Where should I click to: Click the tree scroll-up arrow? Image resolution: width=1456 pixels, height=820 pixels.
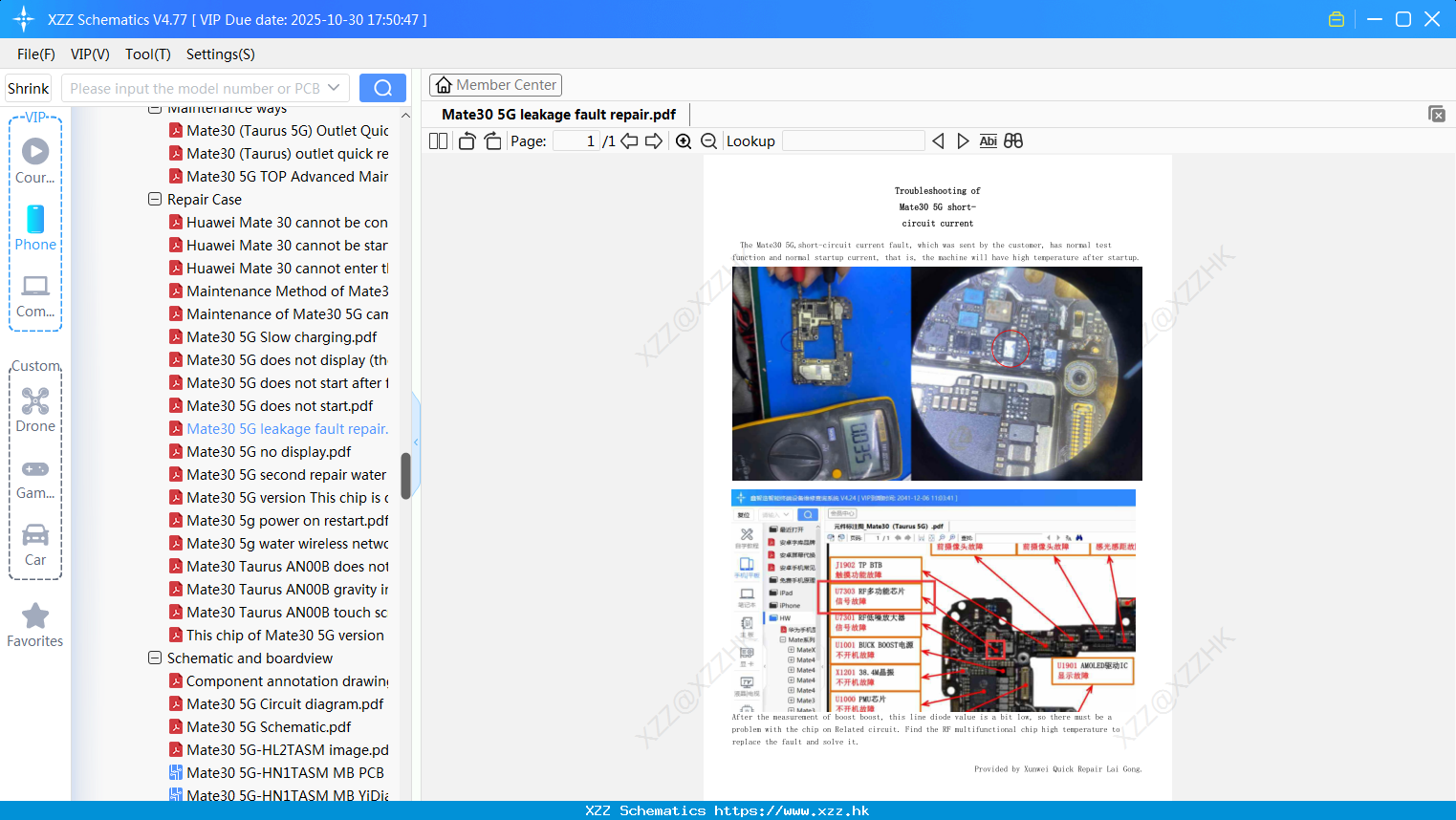click(x=405, y=116)
